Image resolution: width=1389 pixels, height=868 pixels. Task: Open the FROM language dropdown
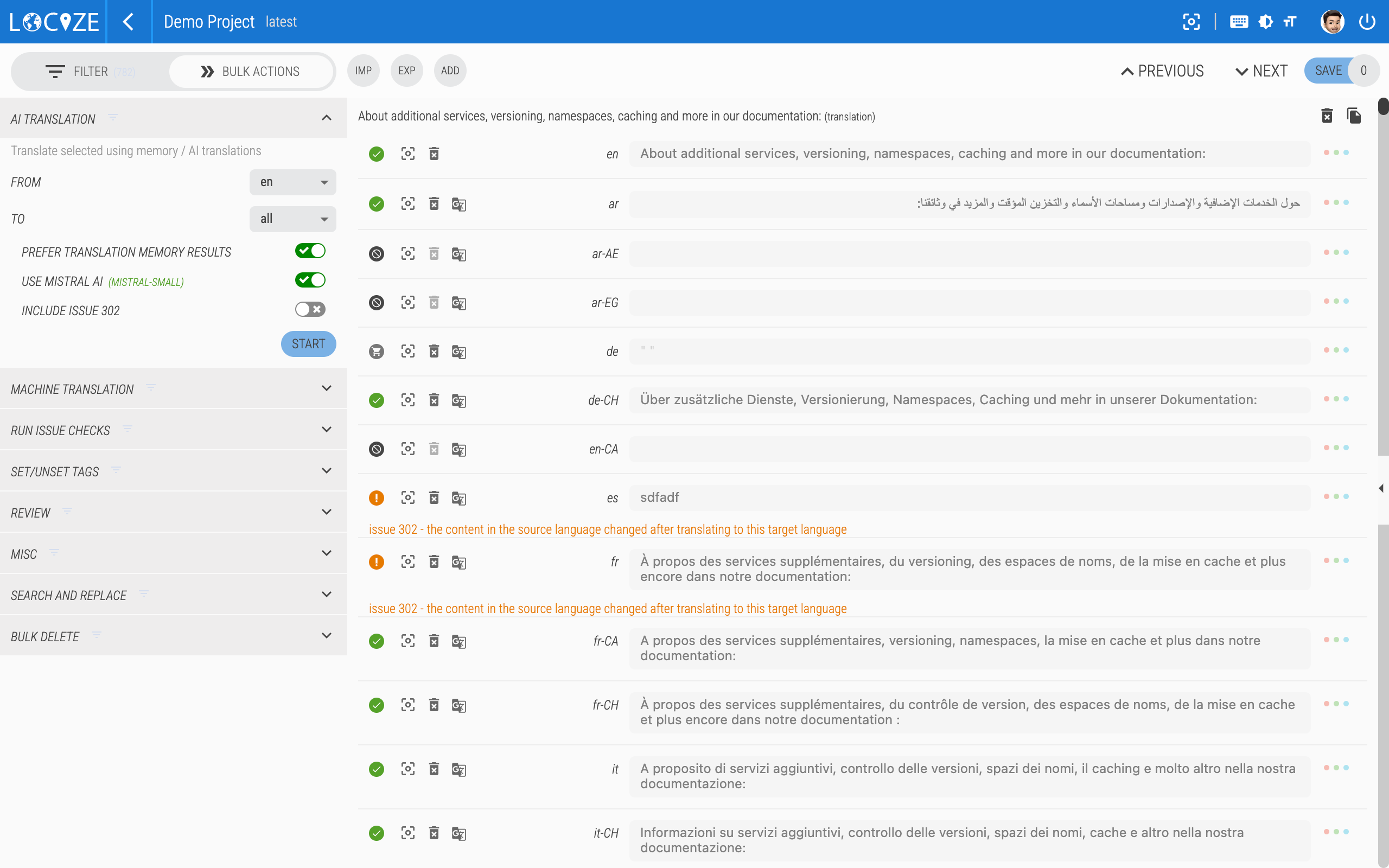pyautogui.click(x=293, y=182)
